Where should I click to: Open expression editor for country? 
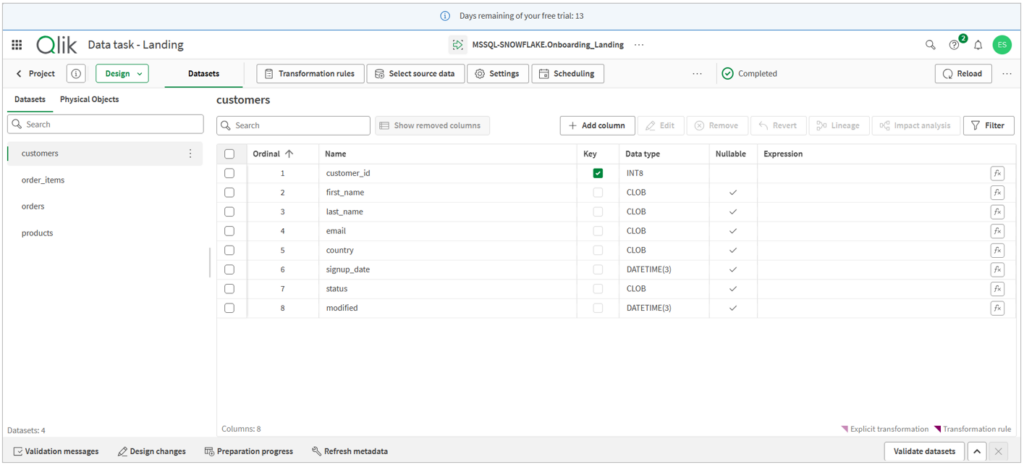997,250
